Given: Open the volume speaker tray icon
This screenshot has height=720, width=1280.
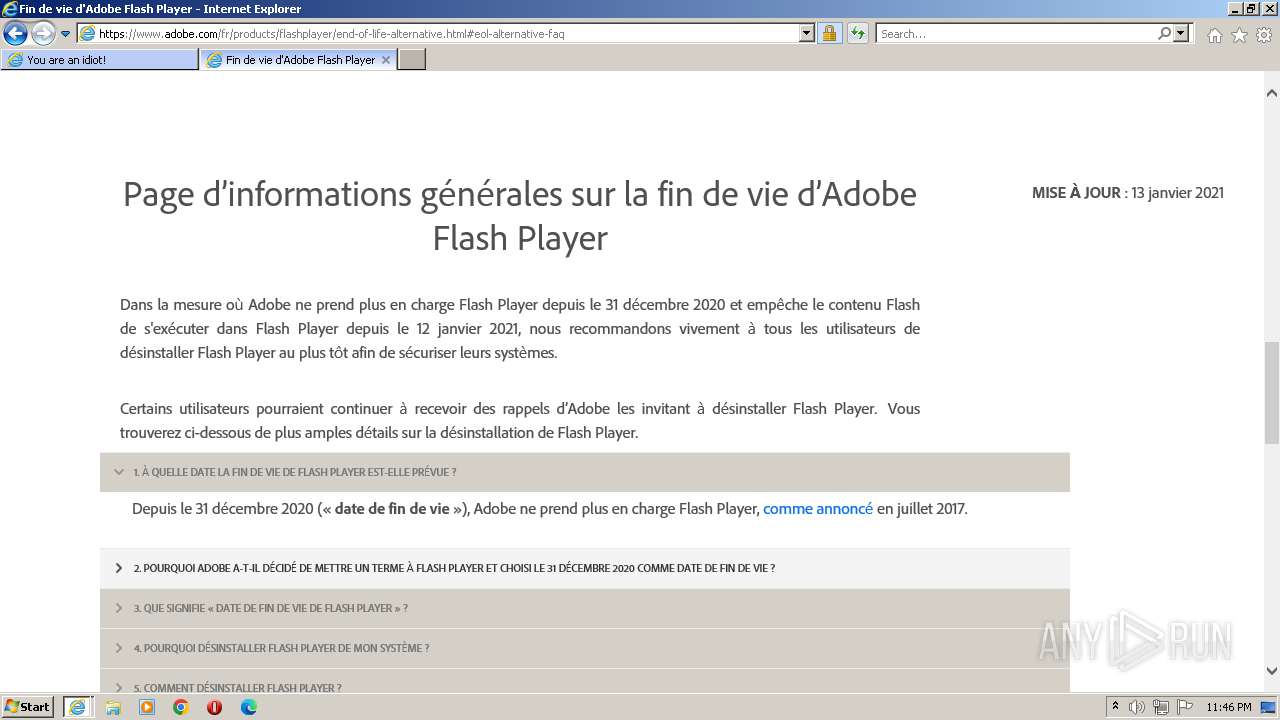Looking at the screenshot, I should click(x=1137, y=707).
